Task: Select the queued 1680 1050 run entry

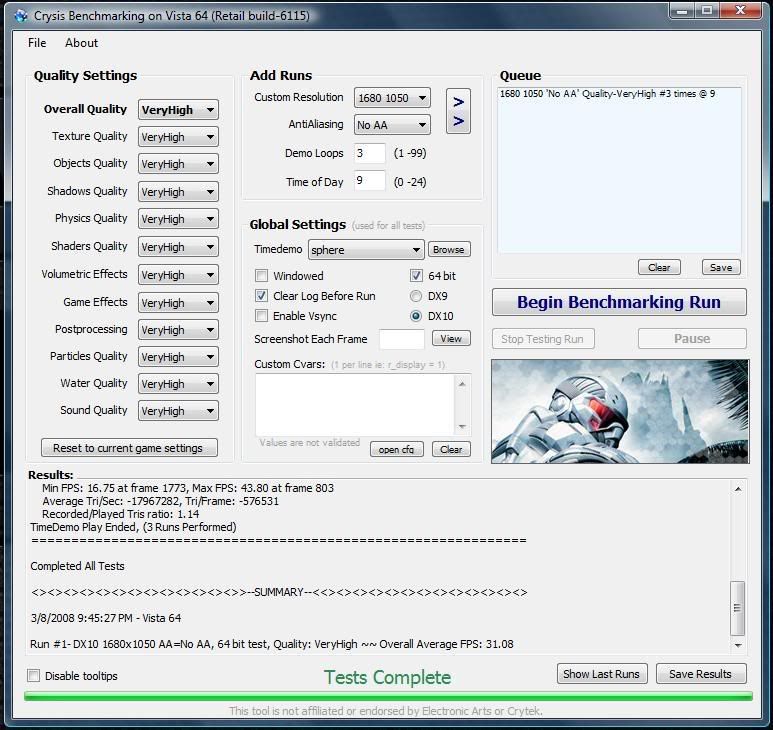Action: click(607, 94)
